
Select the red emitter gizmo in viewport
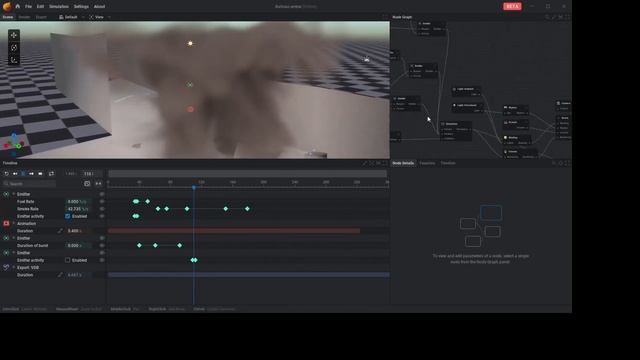[191, 109]
